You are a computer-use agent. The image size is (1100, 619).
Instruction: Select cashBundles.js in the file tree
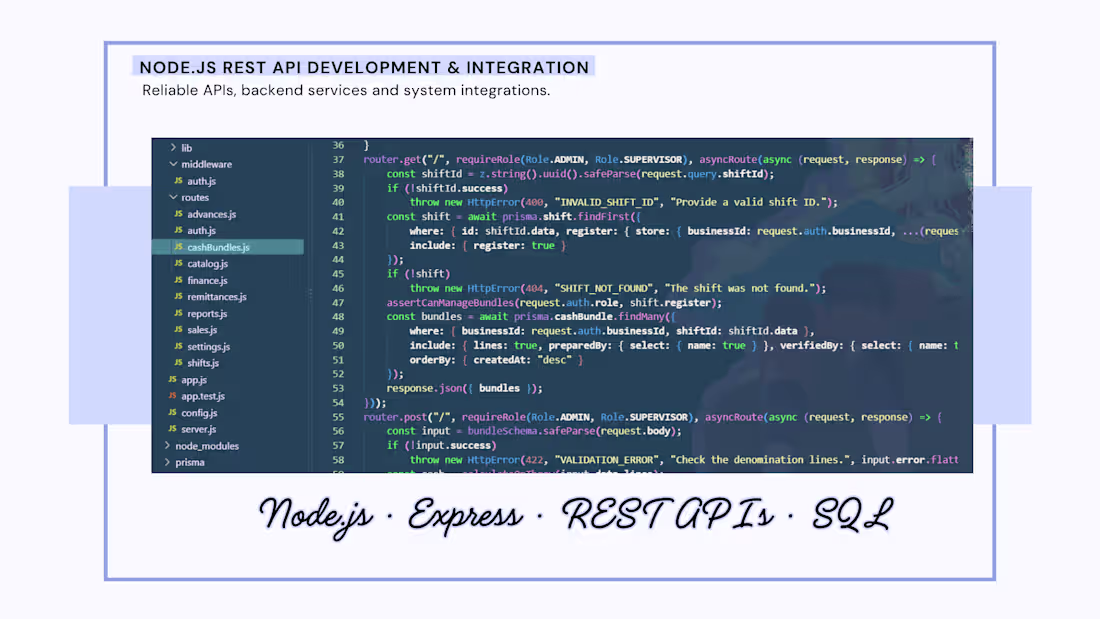(x=228, y=247)
